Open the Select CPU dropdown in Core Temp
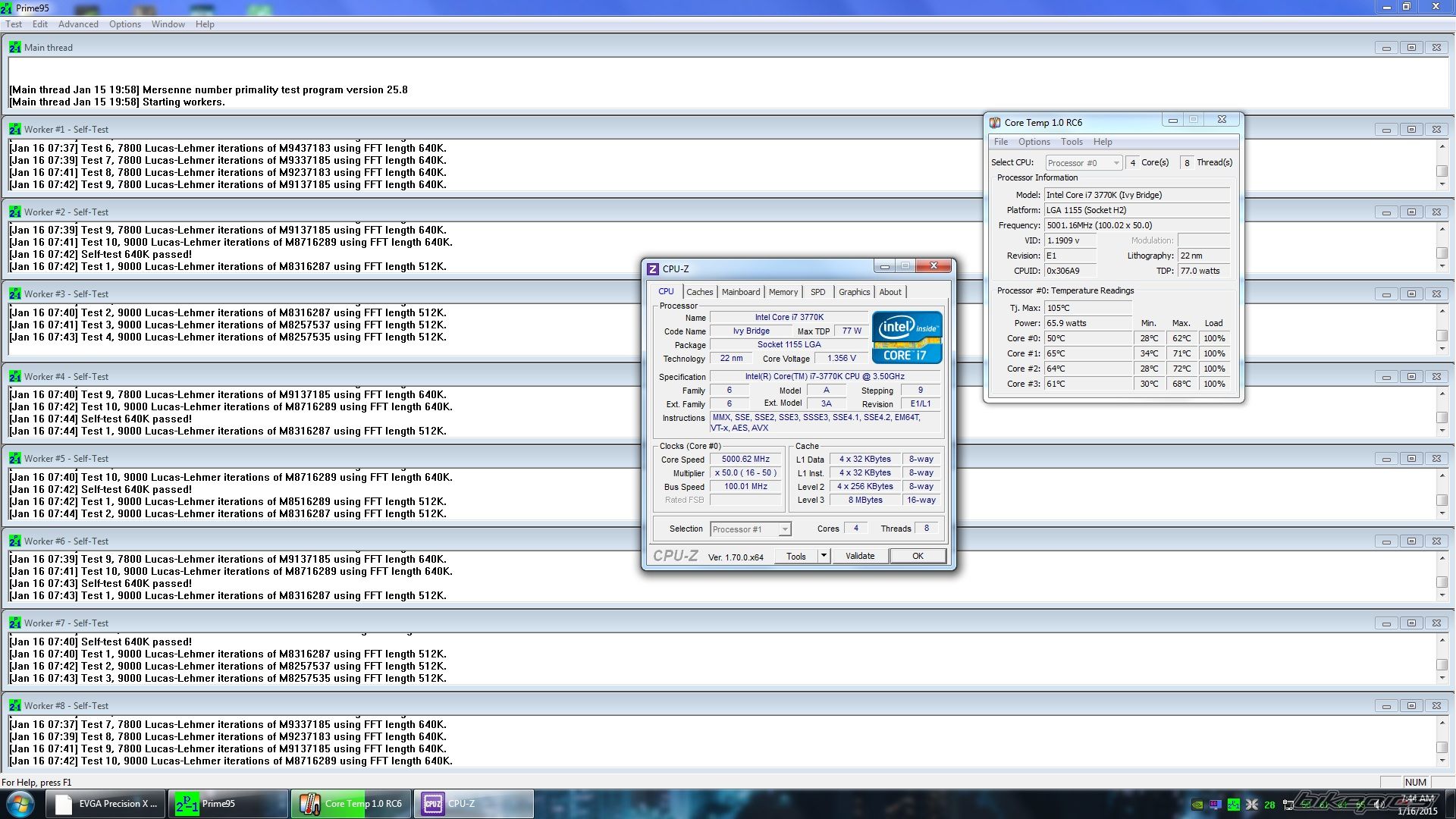 [x=1083, y=163]
